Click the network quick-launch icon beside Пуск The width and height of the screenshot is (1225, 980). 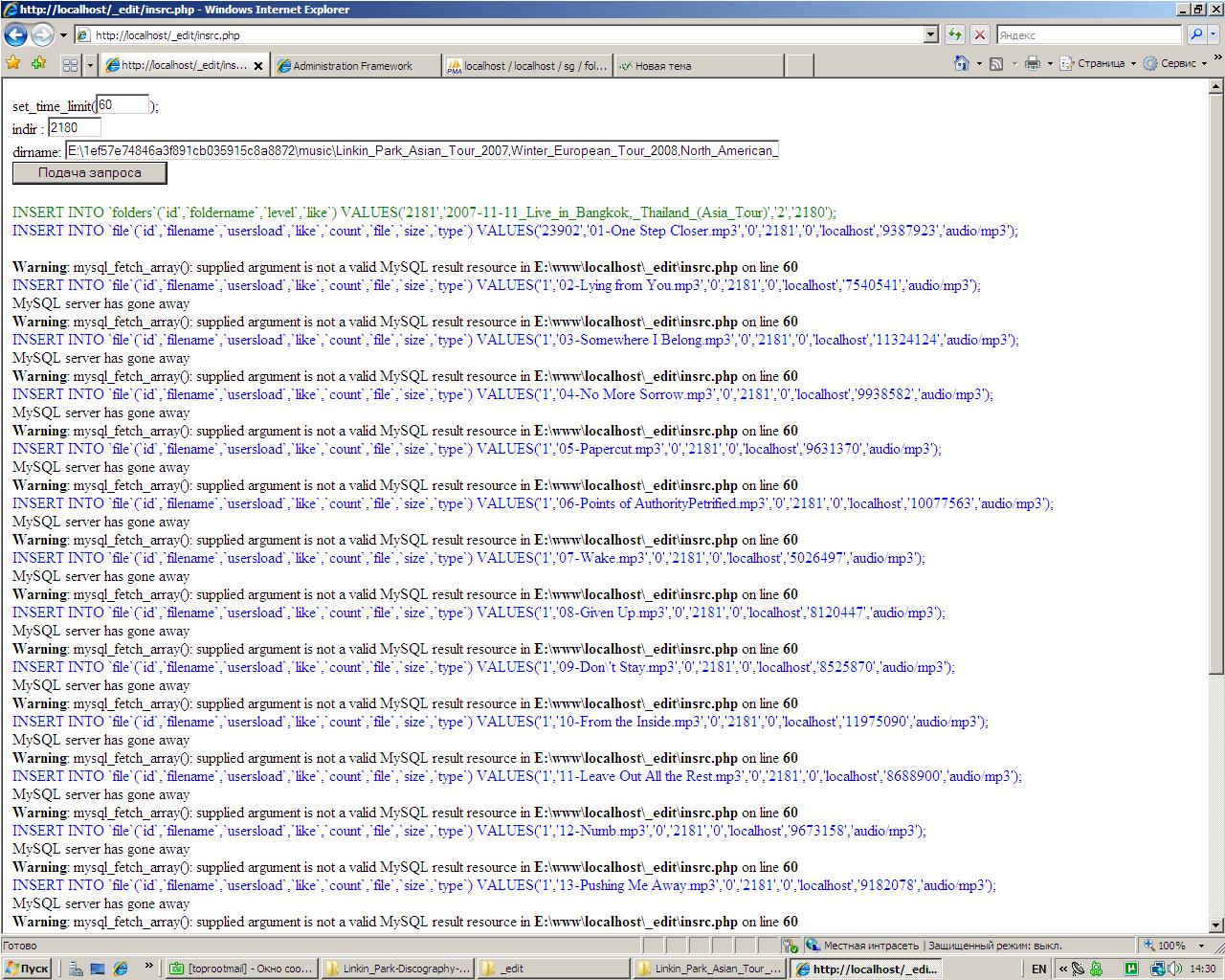(x=77, y=969)
